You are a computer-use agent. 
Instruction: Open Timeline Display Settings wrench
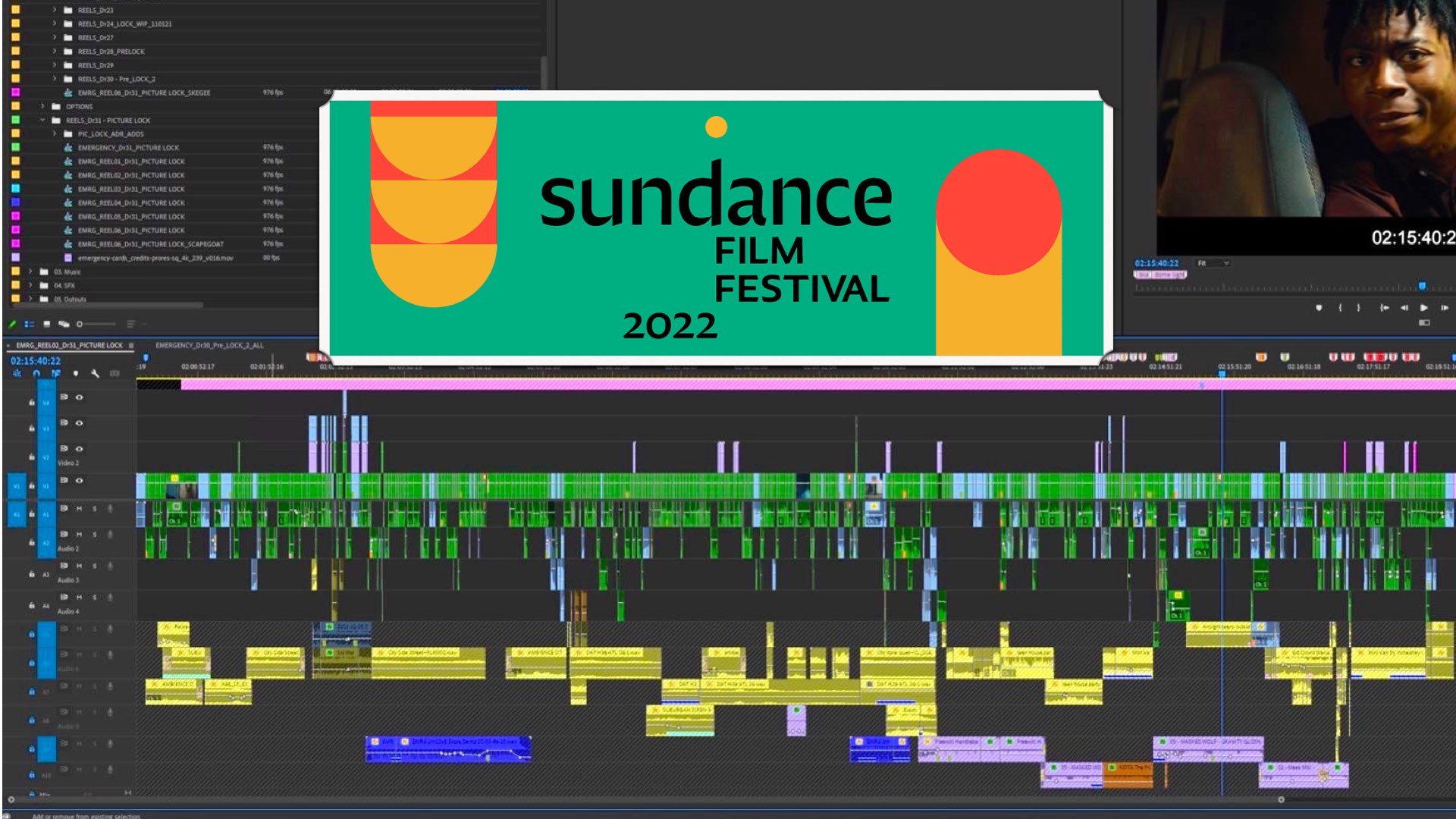pyautogui.click(x=95, y=373)
